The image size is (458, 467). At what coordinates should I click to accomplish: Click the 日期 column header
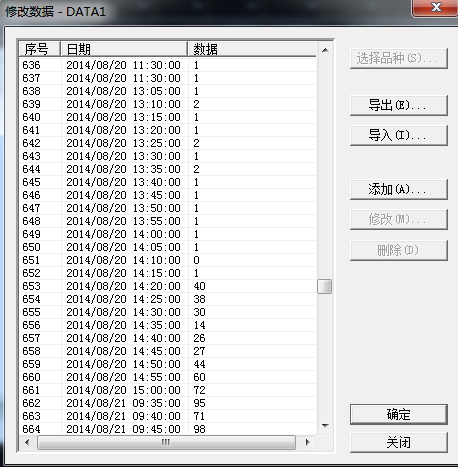pos(124,49)
